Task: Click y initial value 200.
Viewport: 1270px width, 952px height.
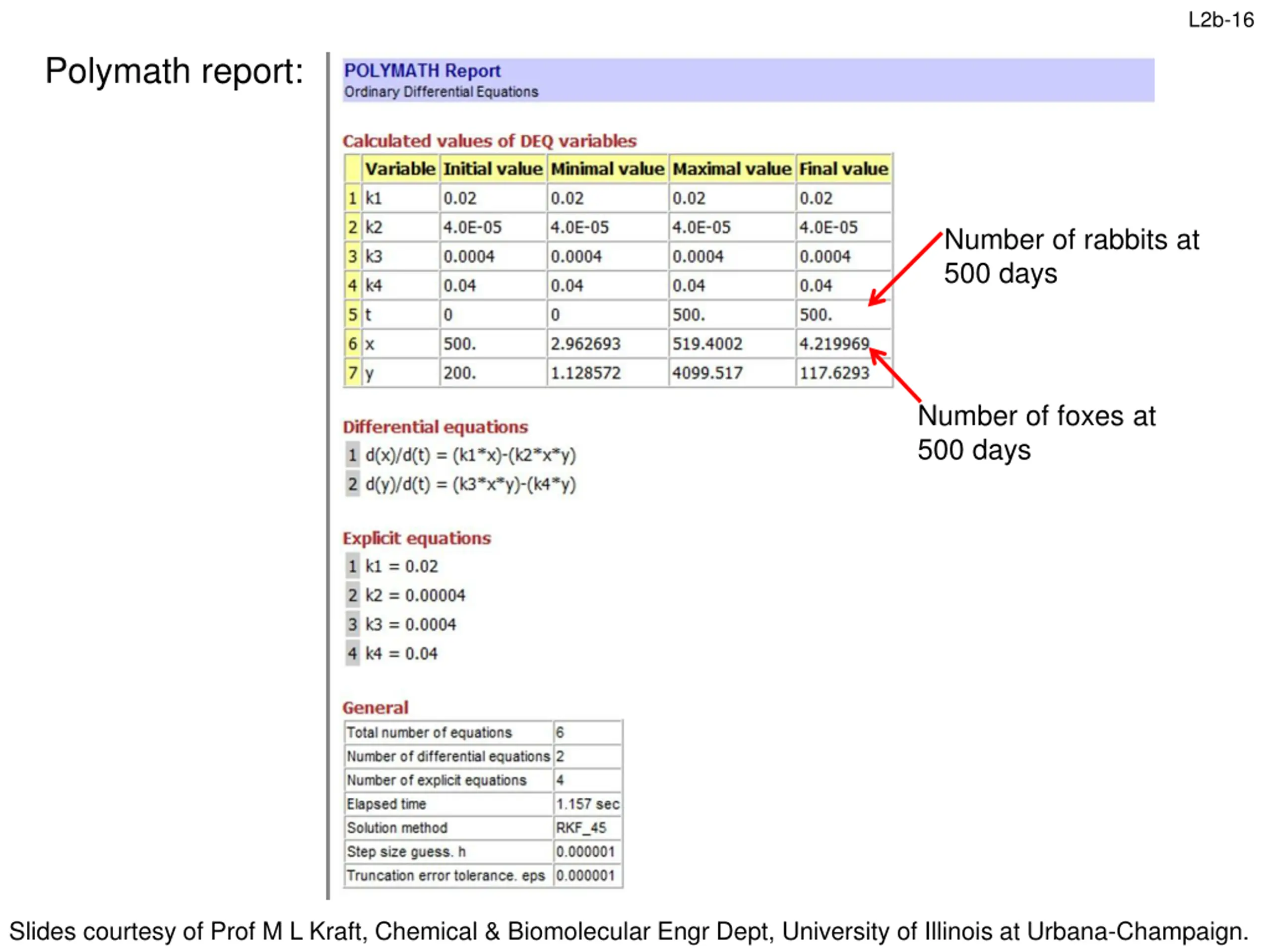Action: [x=460, y=373]
